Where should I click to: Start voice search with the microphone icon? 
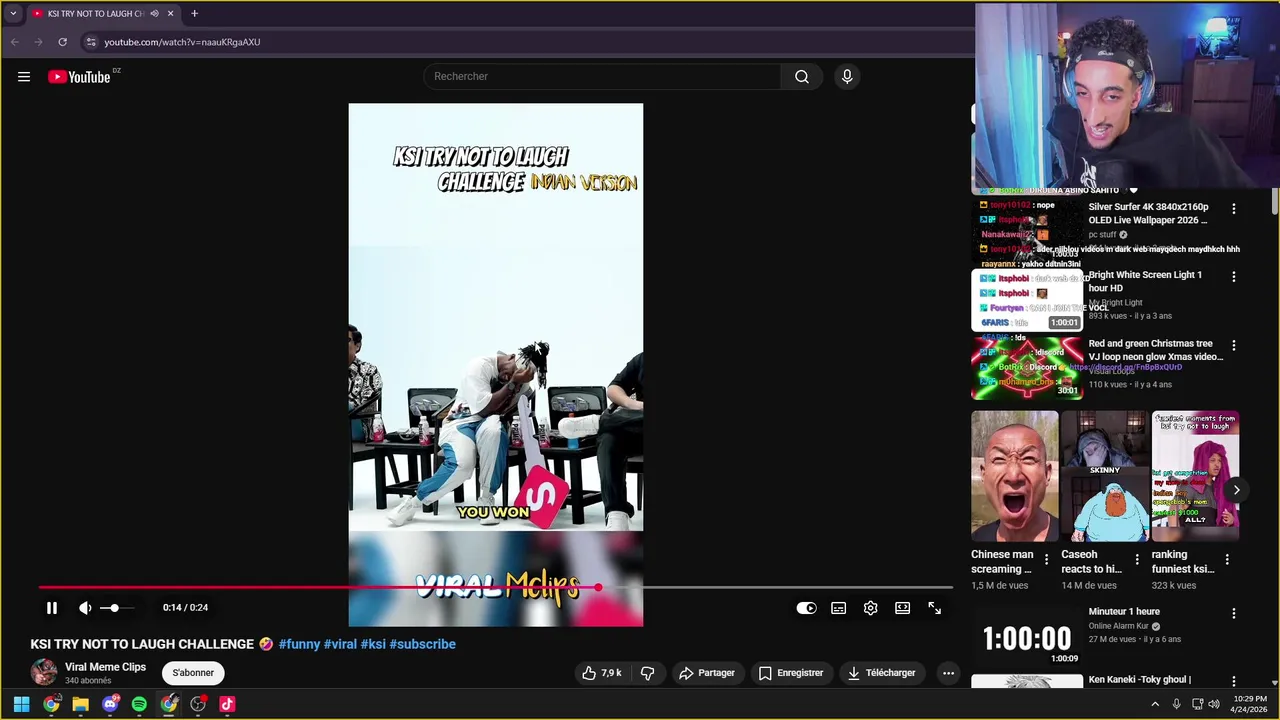(x=847, y=77)
